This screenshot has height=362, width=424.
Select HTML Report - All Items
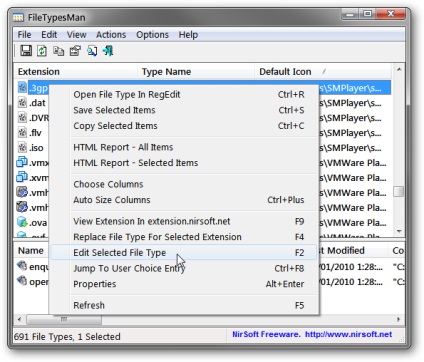[x=184, y=147]
